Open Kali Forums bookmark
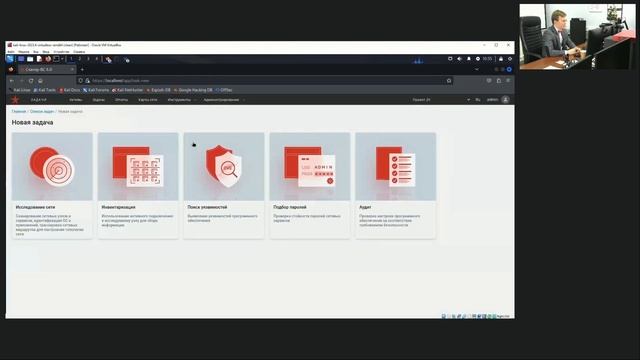 (x=96, y=90)
